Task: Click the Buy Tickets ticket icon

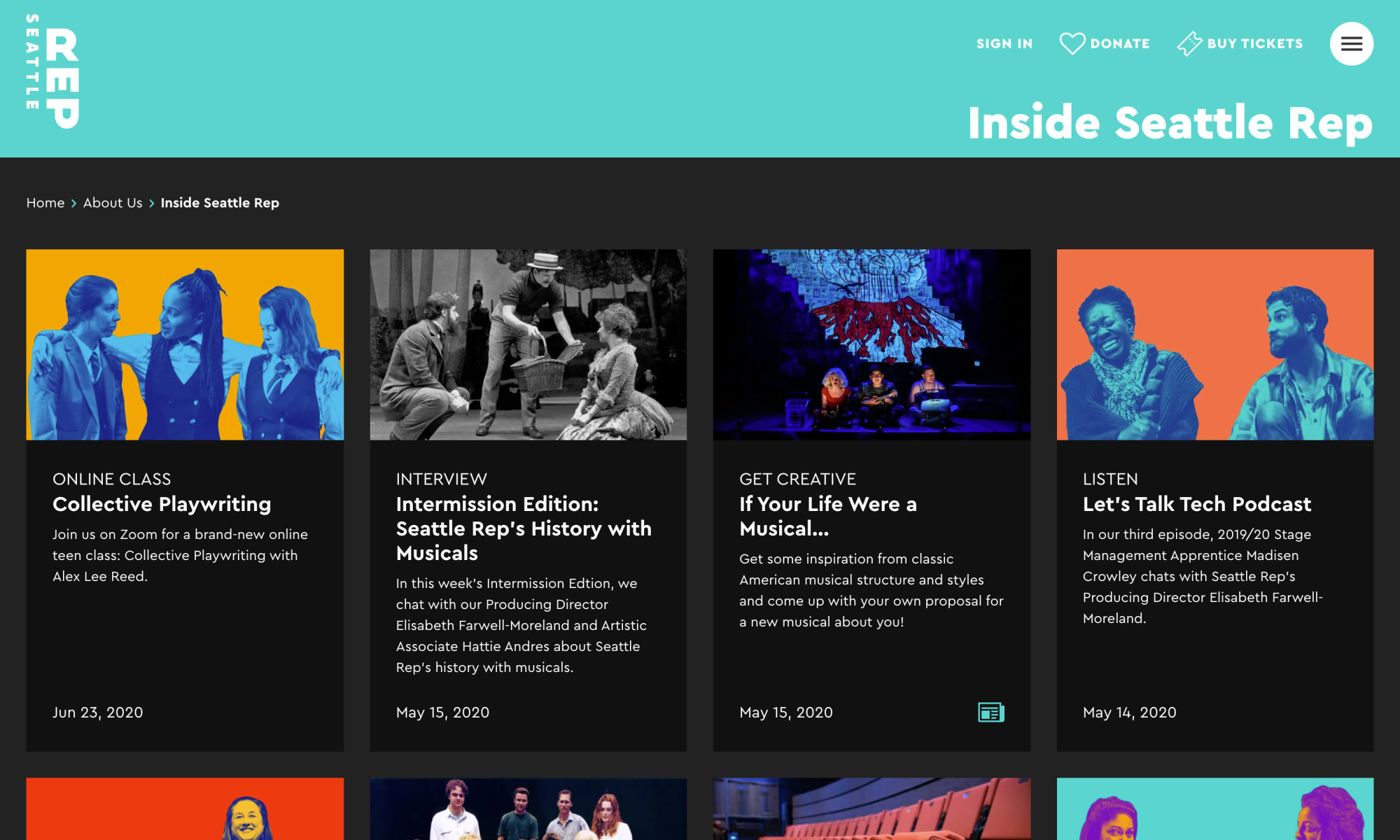Action: click(1189, 43)
